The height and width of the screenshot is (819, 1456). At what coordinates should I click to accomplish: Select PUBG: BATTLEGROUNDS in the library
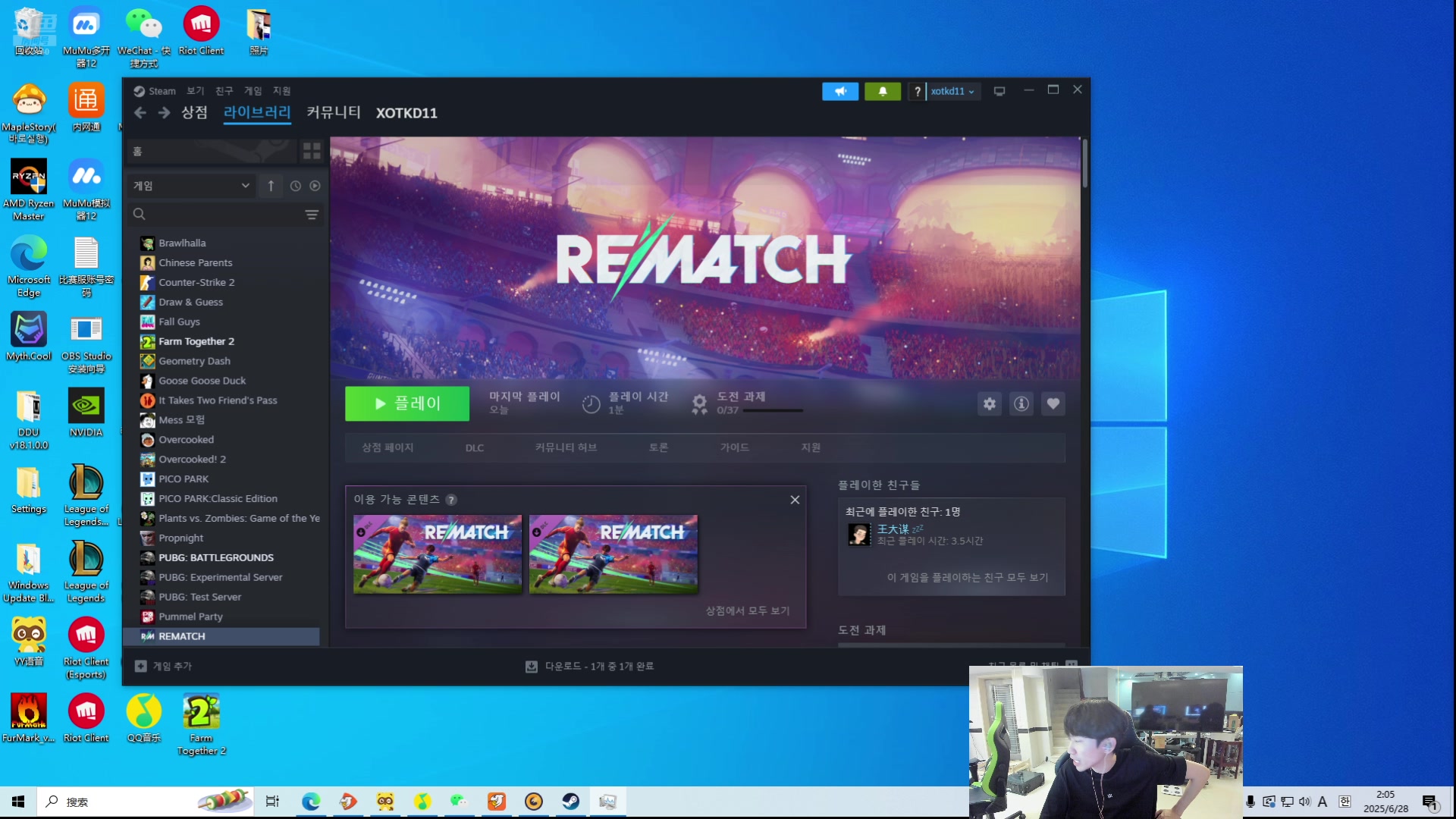coord(216,558)
